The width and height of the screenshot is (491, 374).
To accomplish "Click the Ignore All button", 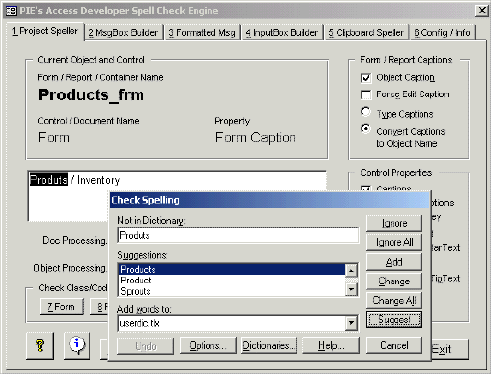I will point(394,242).
